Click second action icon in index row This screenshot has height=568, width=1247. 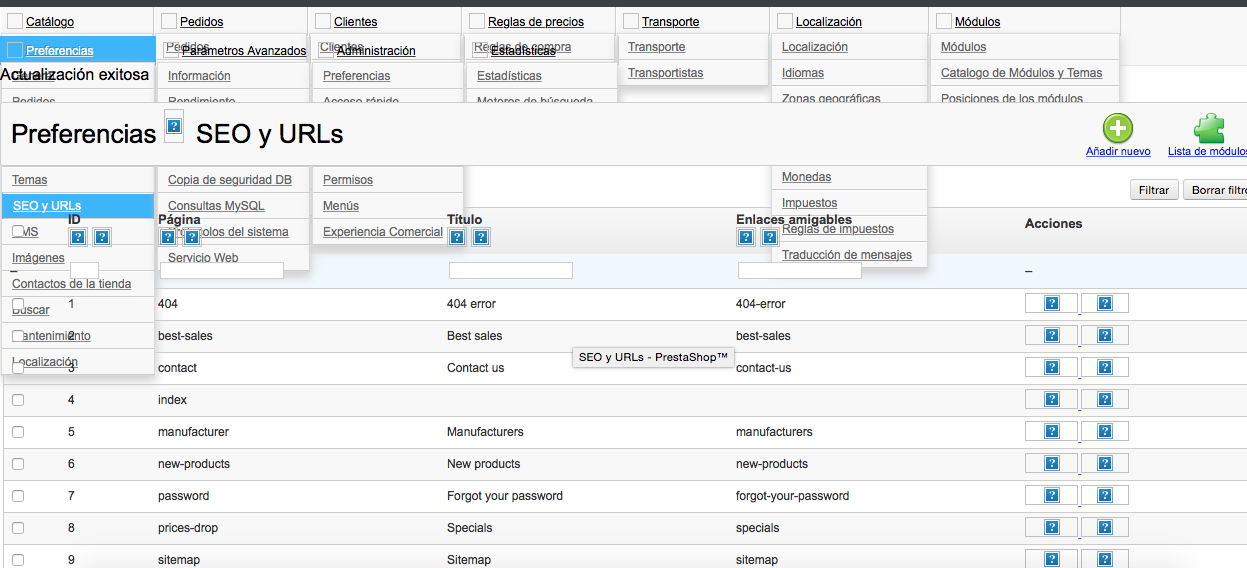point(1104,400)
